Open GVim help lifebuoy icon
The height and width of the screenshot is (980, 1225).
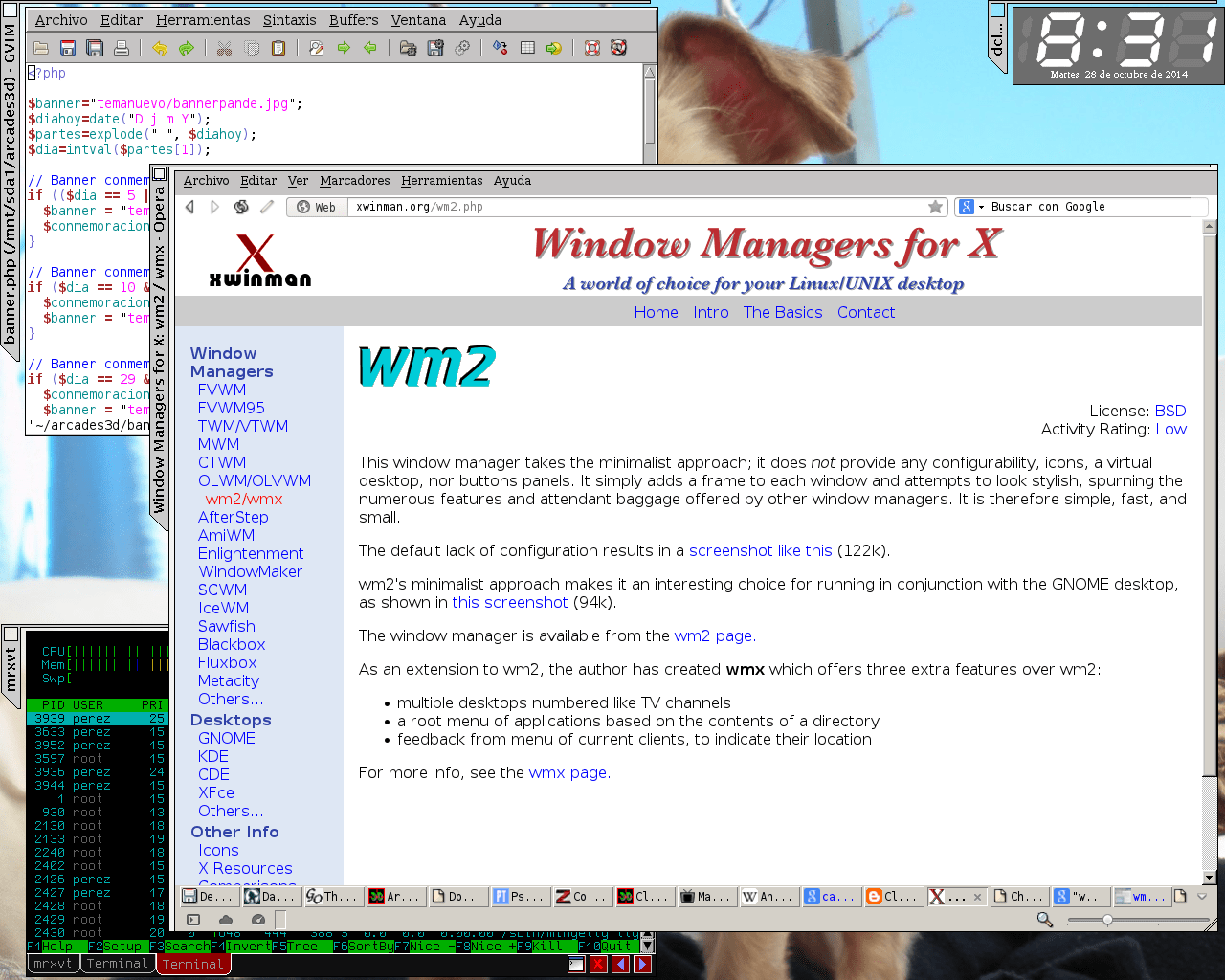pos(592,48)
